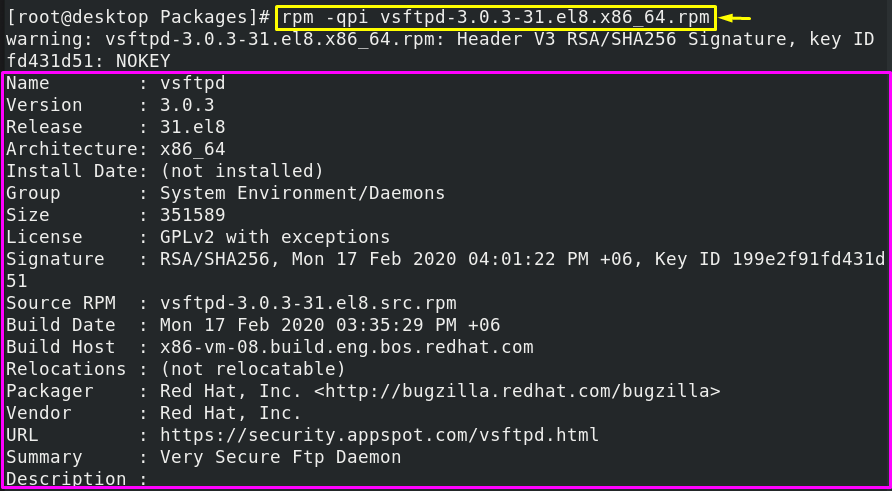Open the security.appspot.com vsftpd URL
Screen dimensions: 892x491
coord(379,436)
